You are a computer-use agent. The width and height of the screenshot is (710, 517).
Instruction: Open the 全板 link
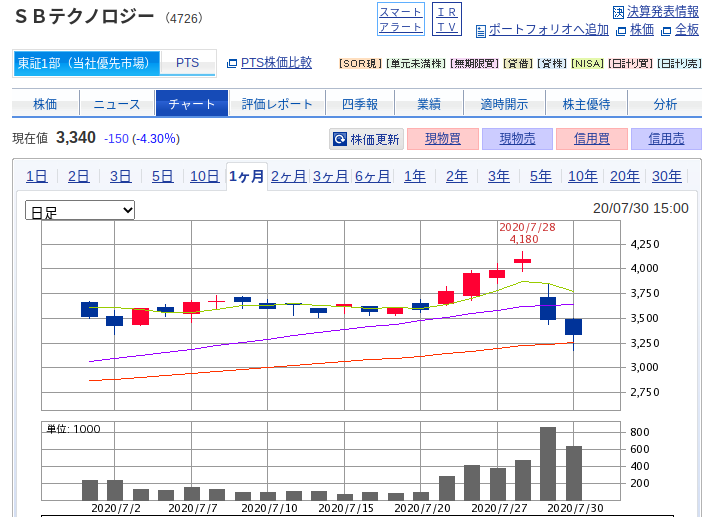point(687,30)
